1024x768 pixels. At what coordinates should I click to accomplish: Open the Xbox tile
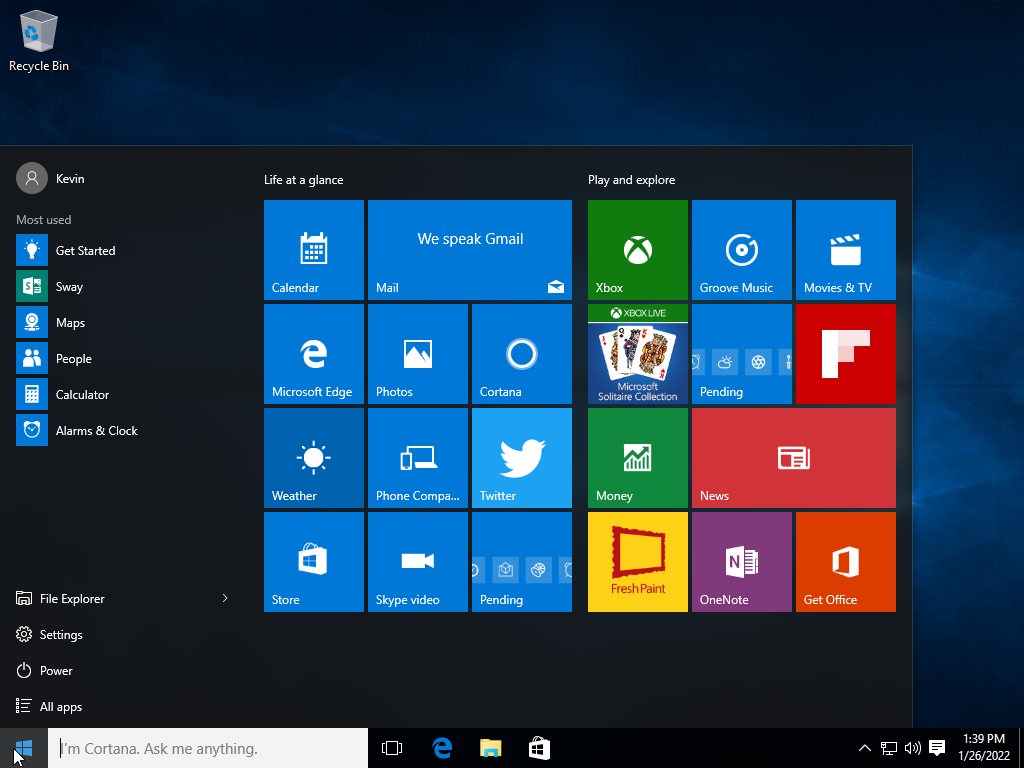coord(638,250)
